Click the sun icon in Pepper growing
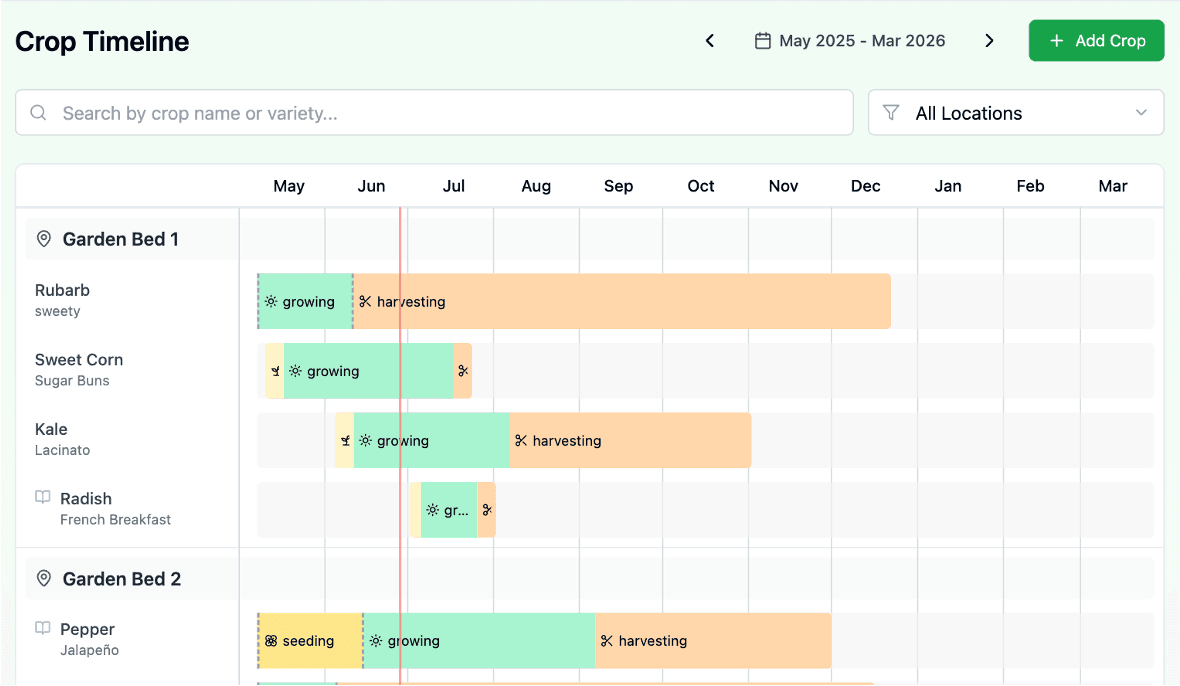This screenshot has height=686, width=1180. coord(376,641)
